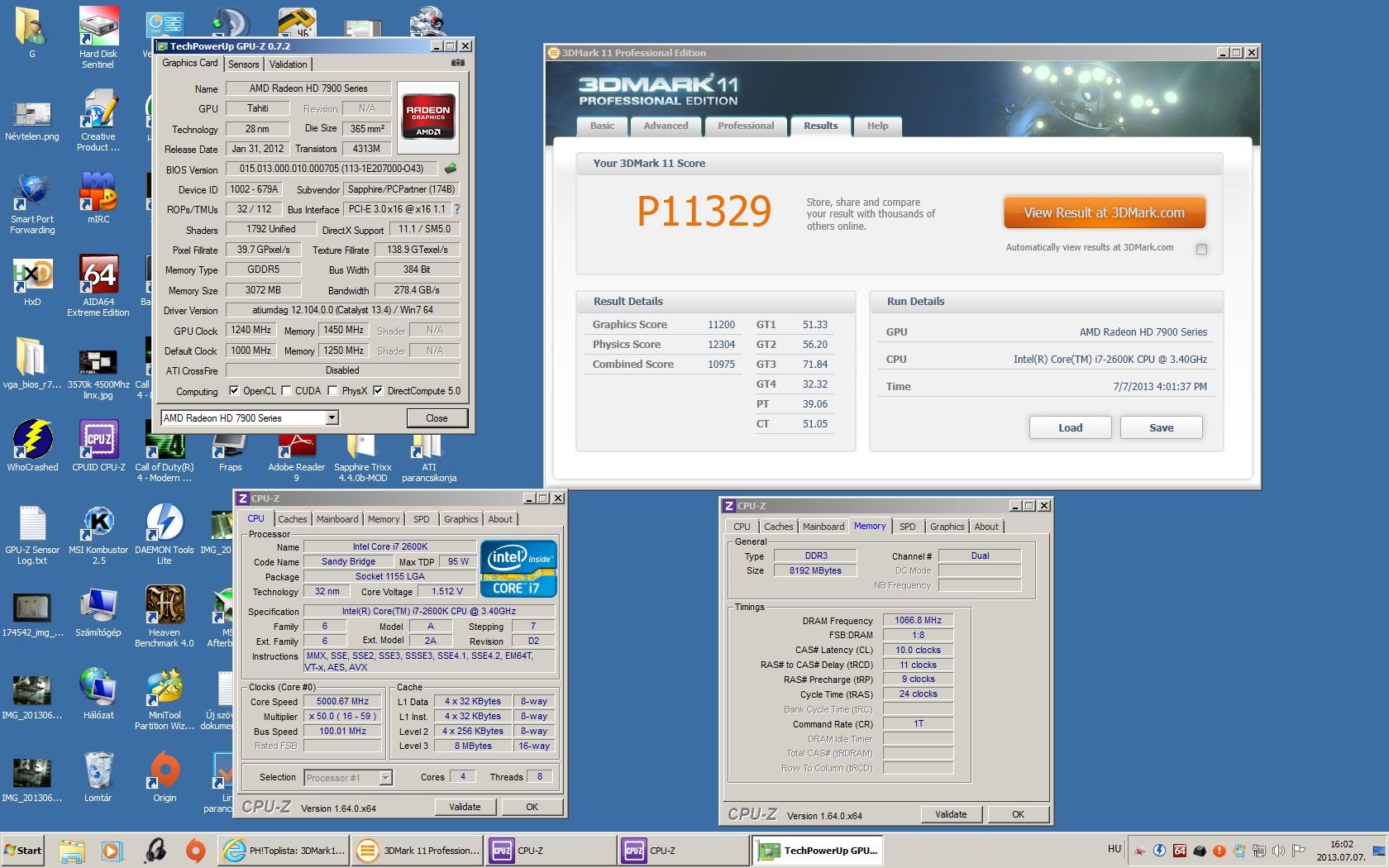
Task: Open DAEMON Tools Lite desktop icon
Action: click(x=164, y=534)
